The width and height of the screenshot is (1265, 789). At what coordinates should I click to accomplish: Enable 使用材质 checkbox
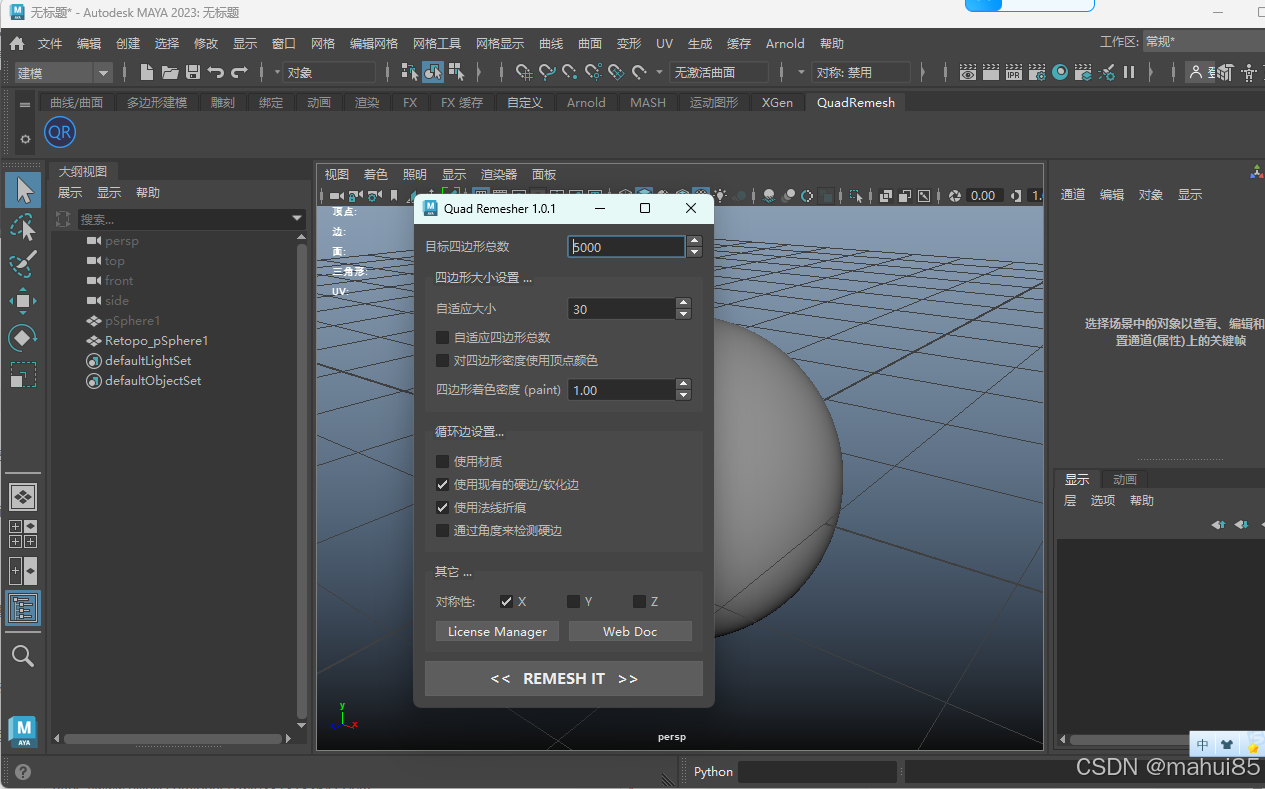443,461
